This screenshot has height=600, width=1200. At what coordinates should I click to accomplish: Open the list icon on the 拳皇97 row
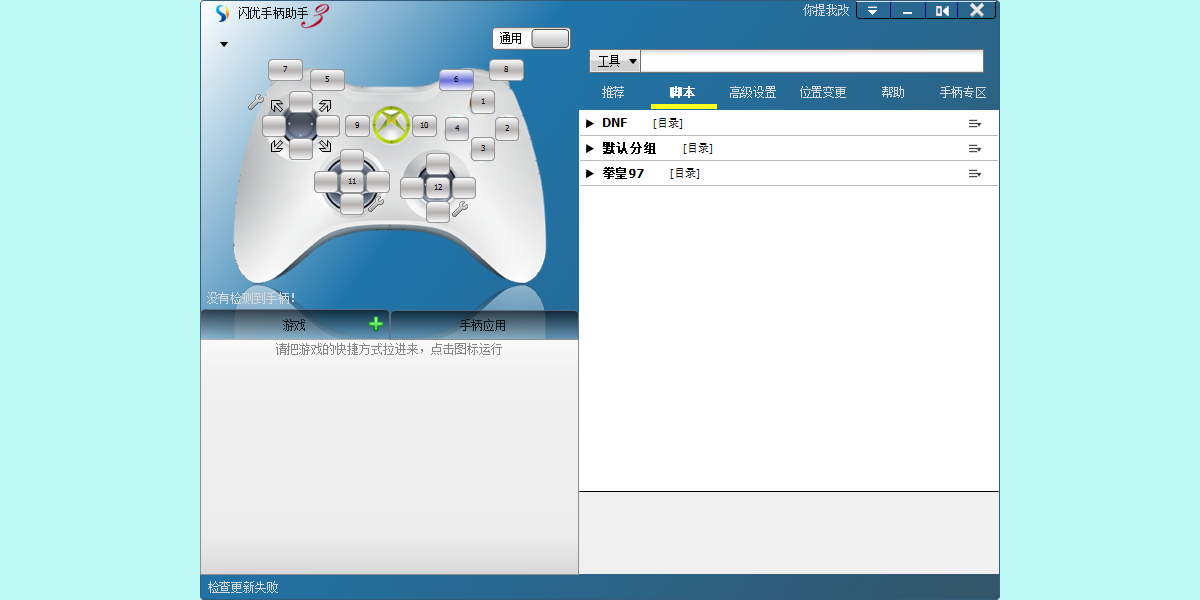pos(975,172)
